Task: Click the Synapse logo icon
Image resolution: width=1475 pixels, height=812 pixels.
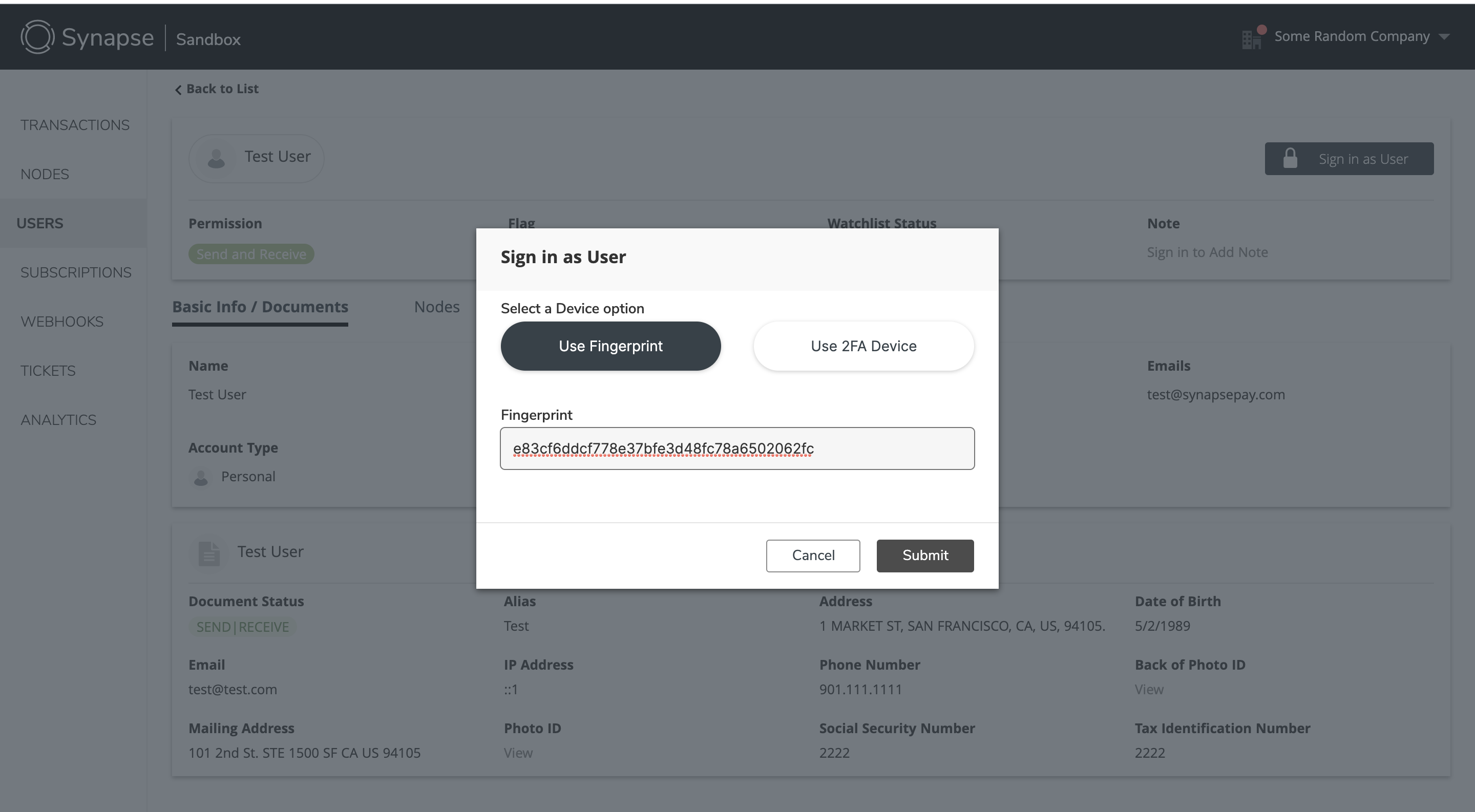Action: click(38, 37)
